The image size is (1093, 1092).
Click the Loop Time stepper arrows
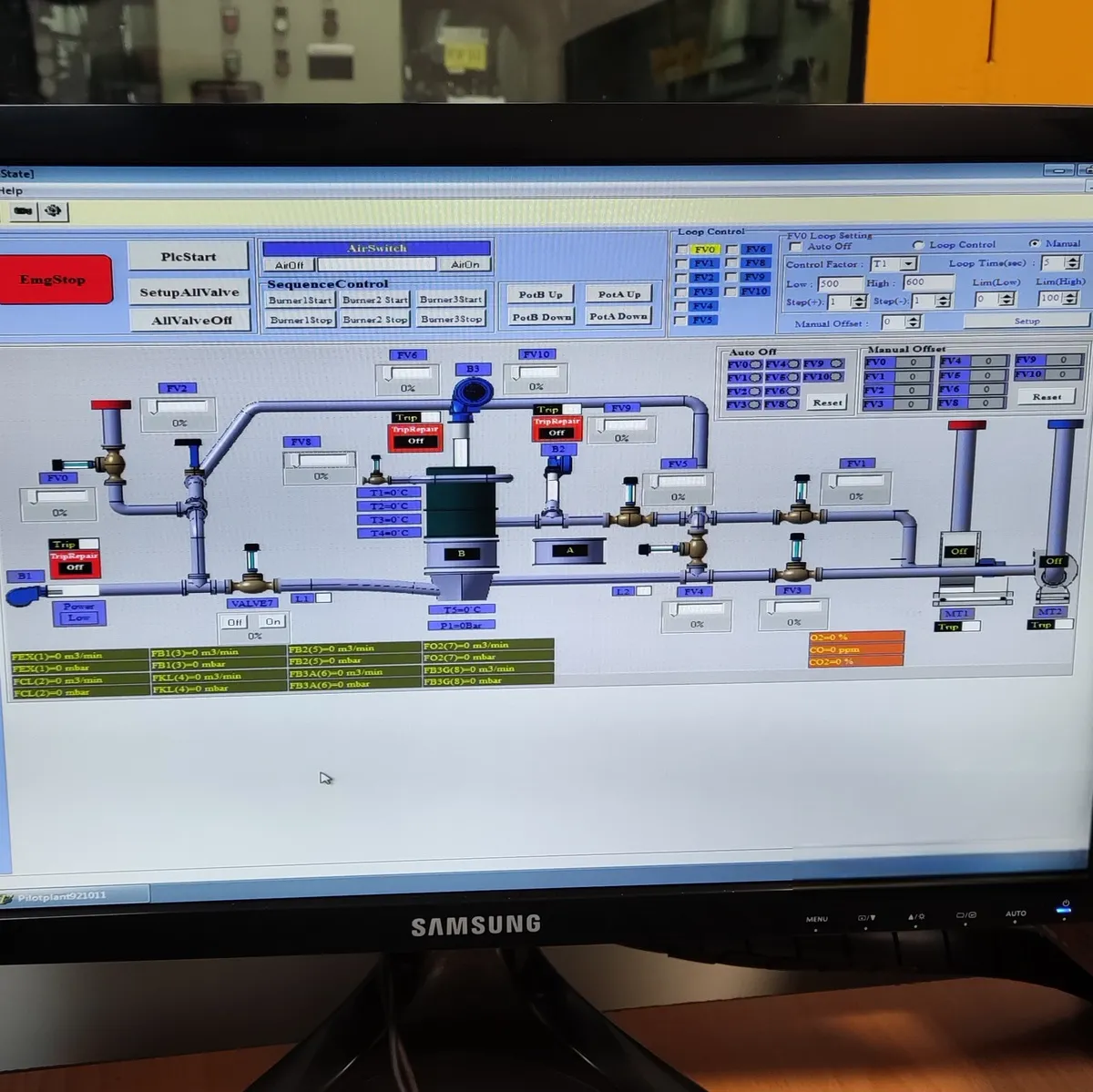[1072, 263]
